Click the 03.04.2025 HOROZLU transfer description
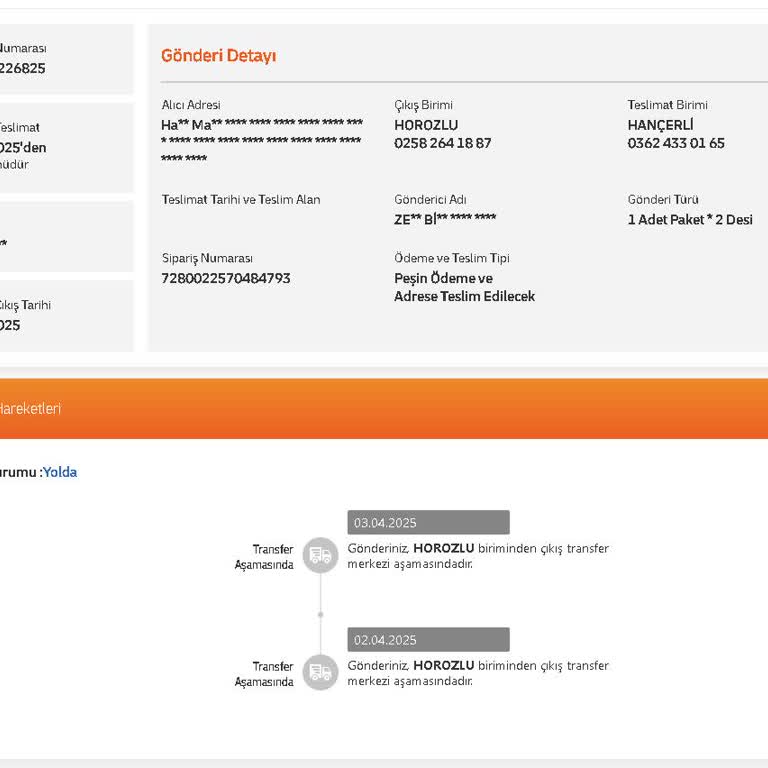This screenshot has height=768, width=768. click(478, 556)
